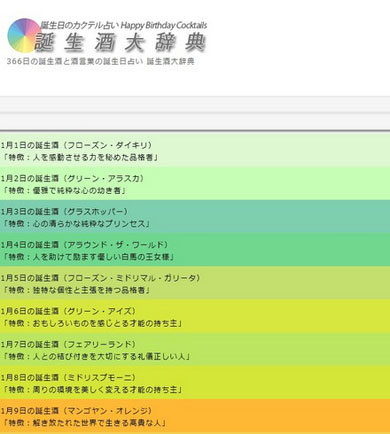Click the rainbow color wheel logo
390x434 pixels.
(24, 36)
